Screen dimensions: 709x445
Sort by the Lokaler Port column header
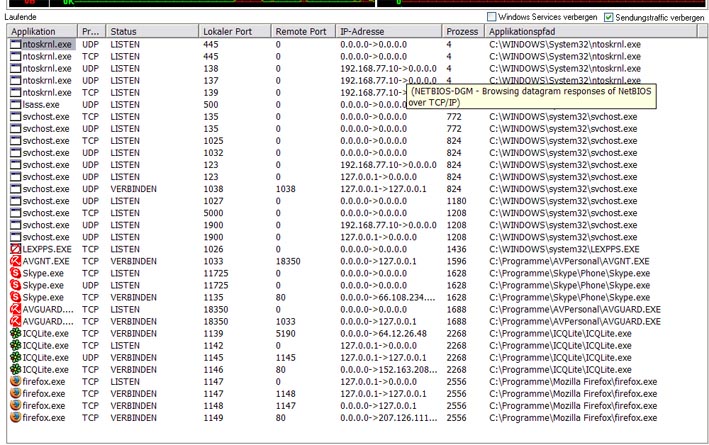(x=235, y=32)
